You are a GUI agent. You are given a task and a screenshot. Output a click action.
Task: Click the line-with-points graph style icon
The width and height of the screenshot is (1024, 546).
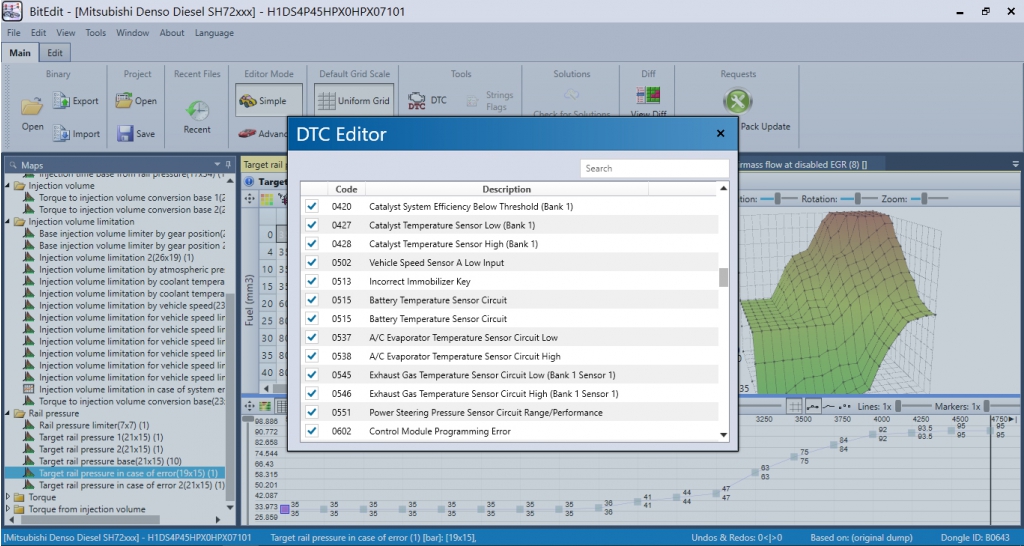[813, 406]
